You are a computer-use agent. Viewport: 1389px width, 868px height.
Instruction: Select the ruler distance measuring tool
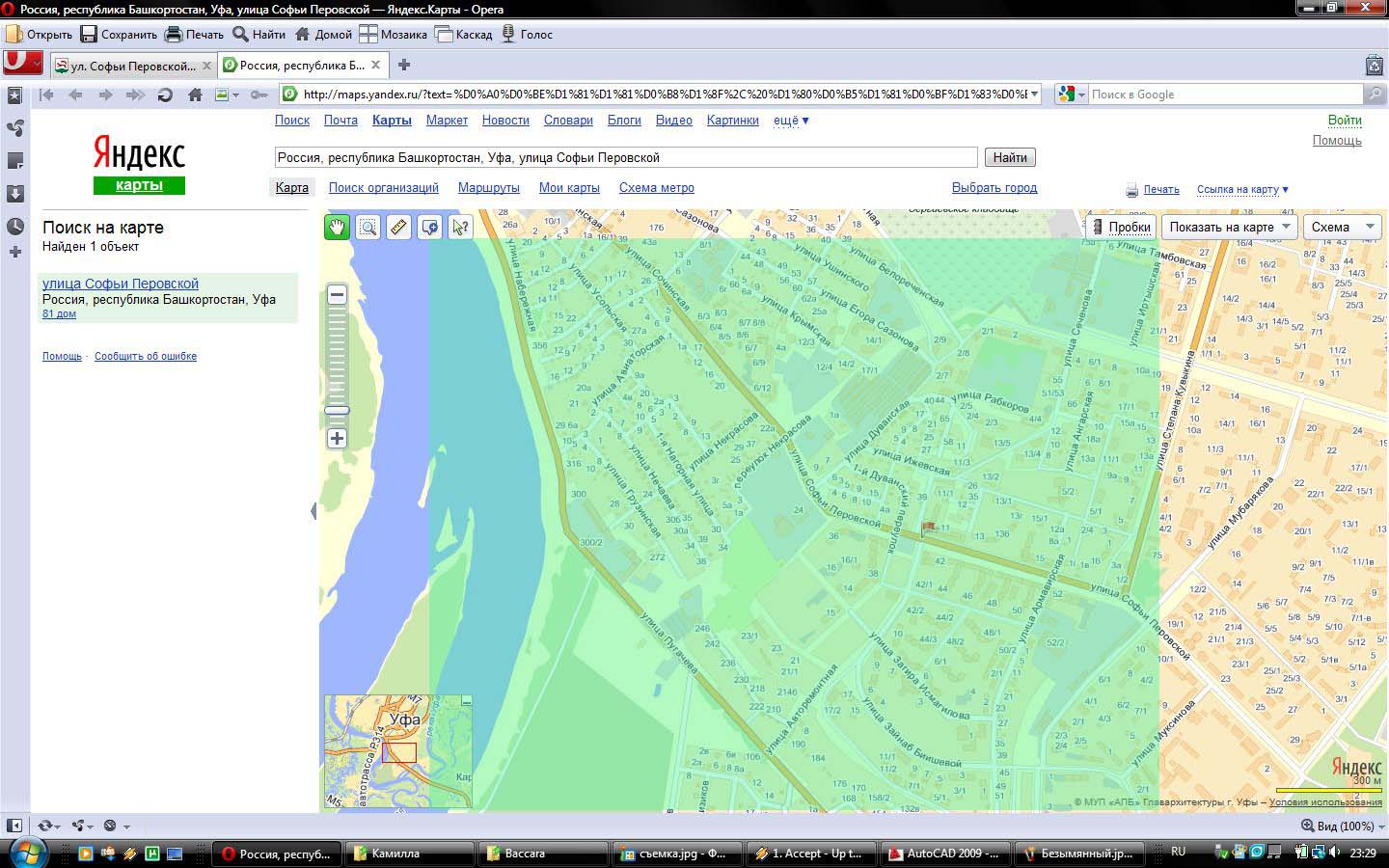click(398, 228)
